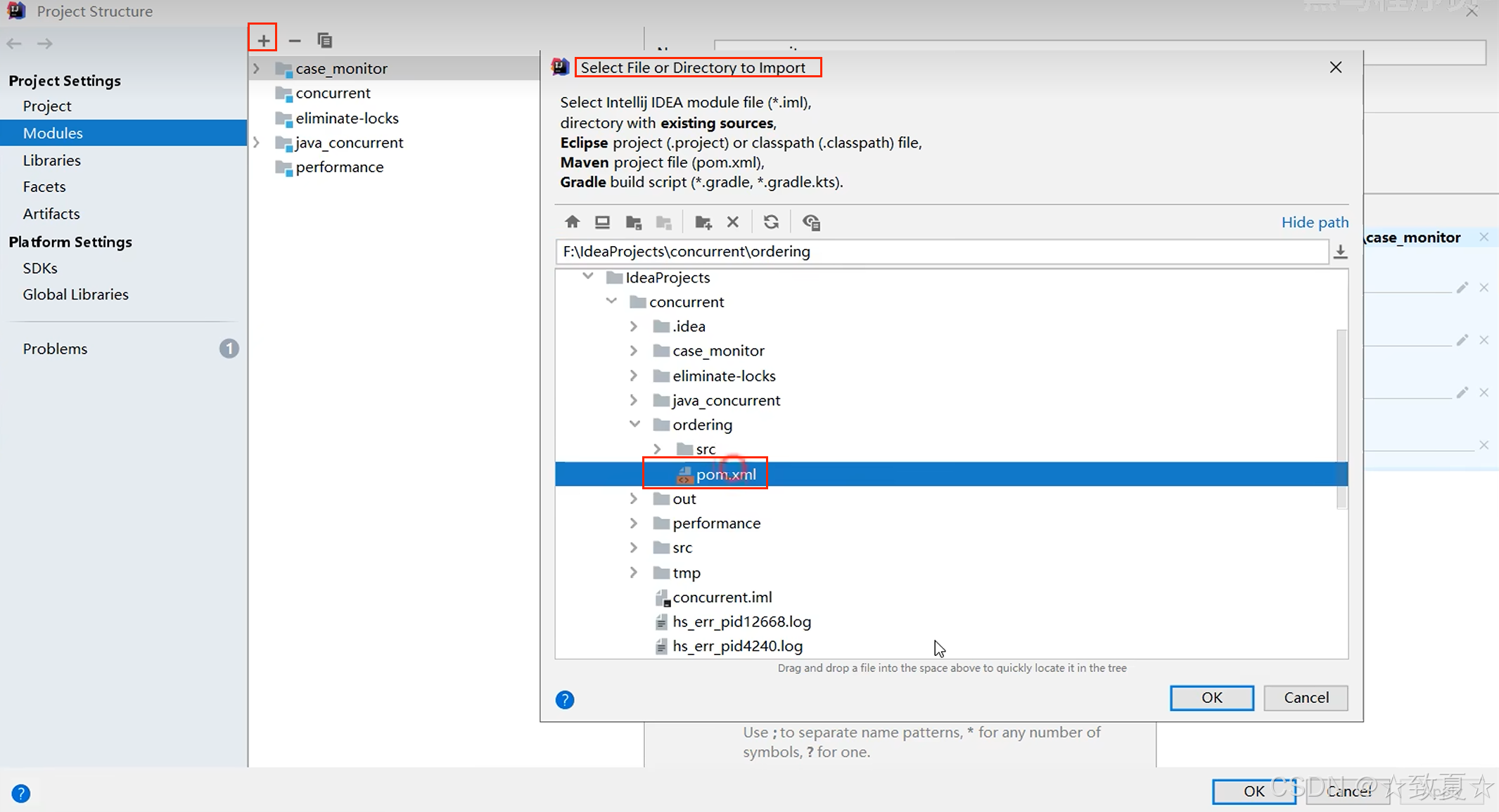Viewport: 1499px width, 812px height.
Task: Click the file path input field
Action: pos(941,252)
